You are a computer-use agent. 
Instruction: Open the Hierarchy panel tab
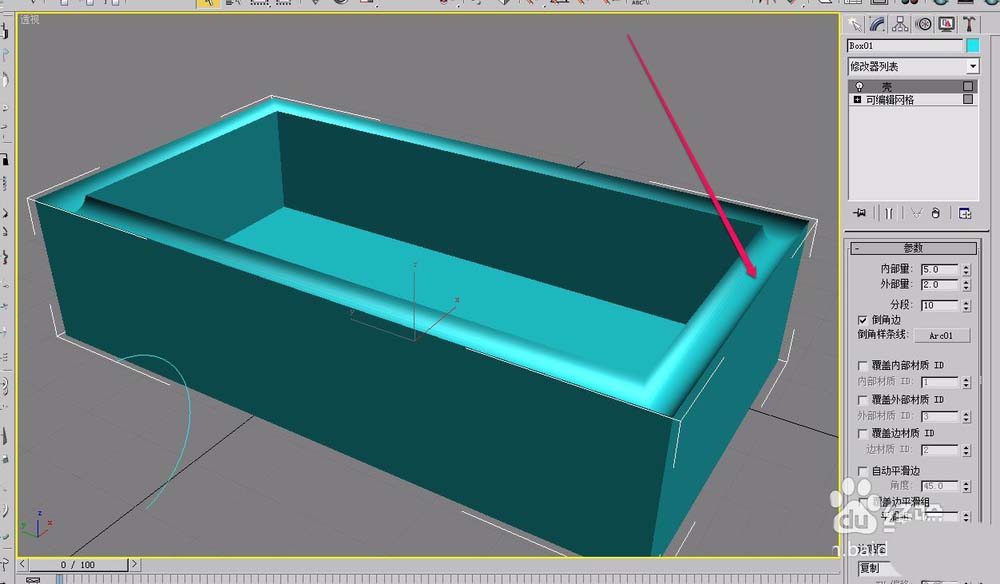click(x=900, y=24)
